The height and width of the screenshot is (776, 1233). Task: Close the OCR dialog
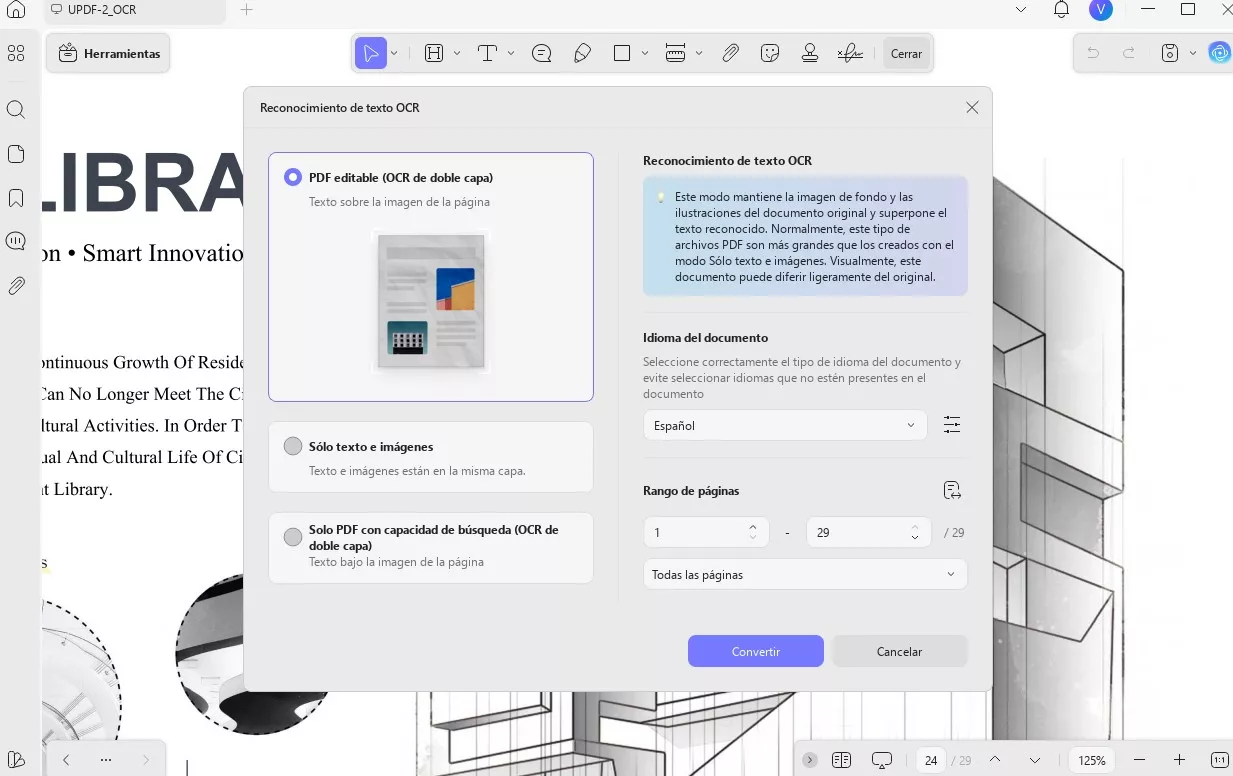972,108
